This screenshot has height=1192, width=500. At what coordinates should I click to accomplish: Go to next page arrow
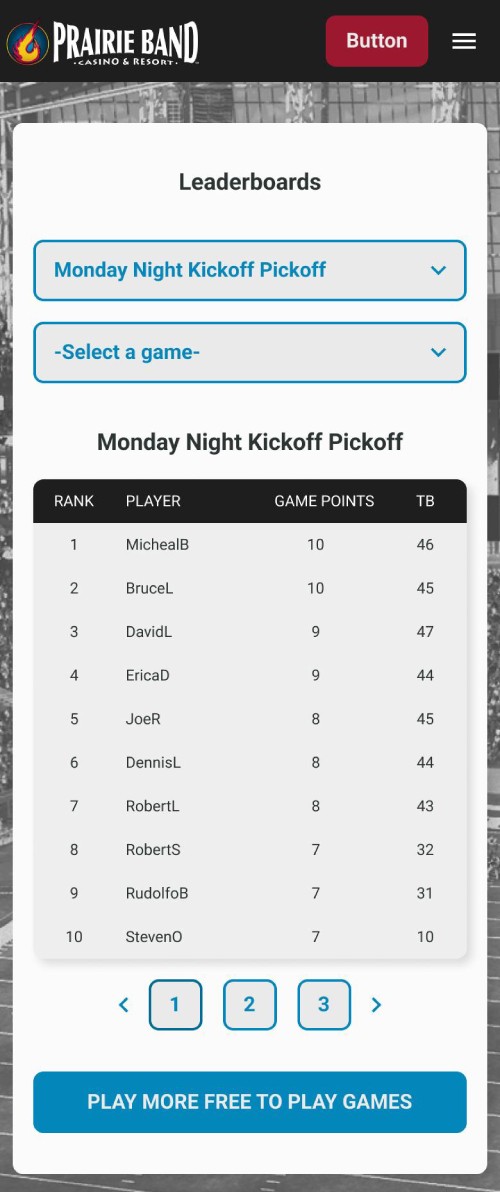375,1005
